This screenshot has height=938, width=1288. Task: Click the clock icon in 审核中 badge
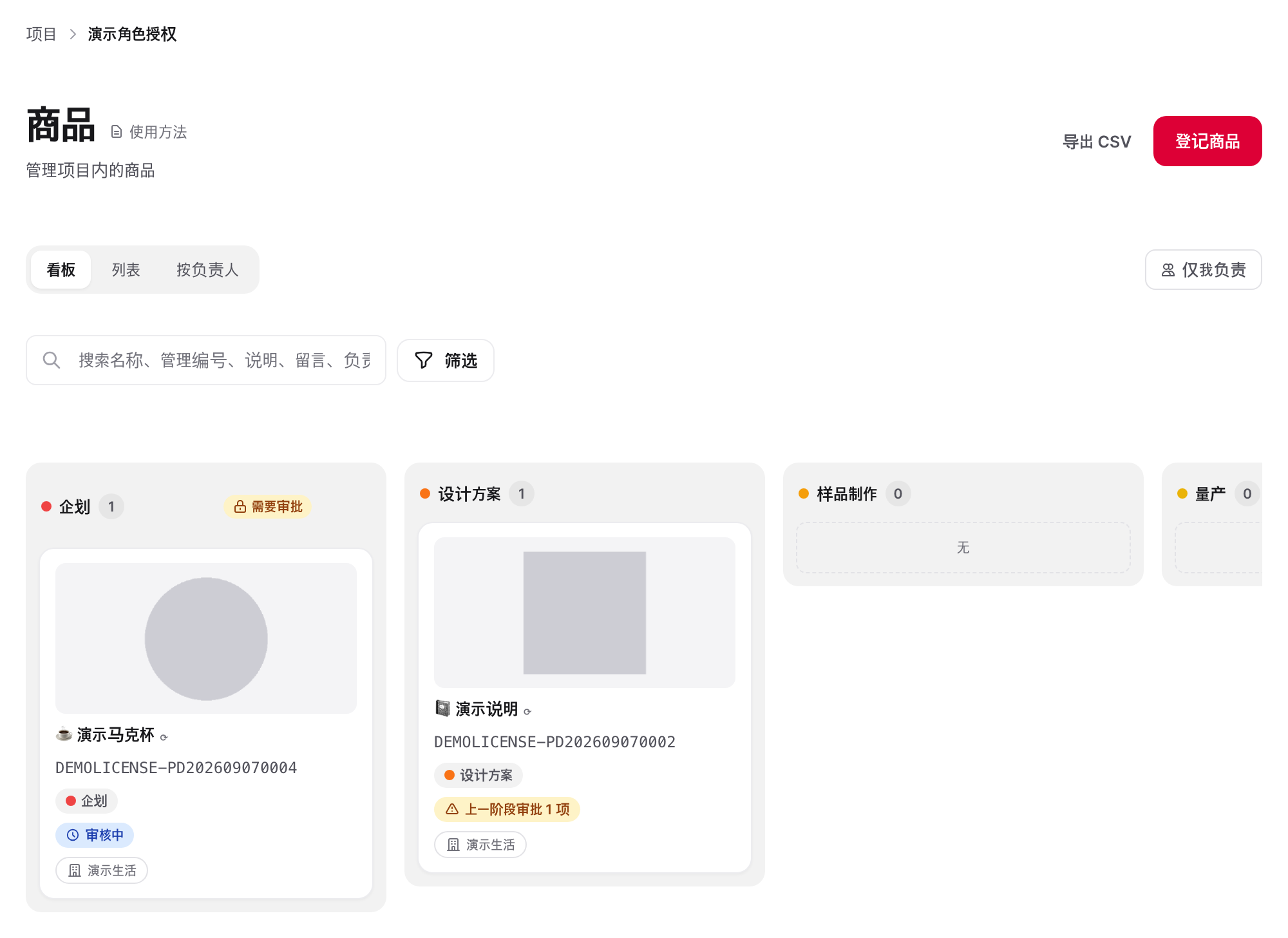click(x=73, y=835)
